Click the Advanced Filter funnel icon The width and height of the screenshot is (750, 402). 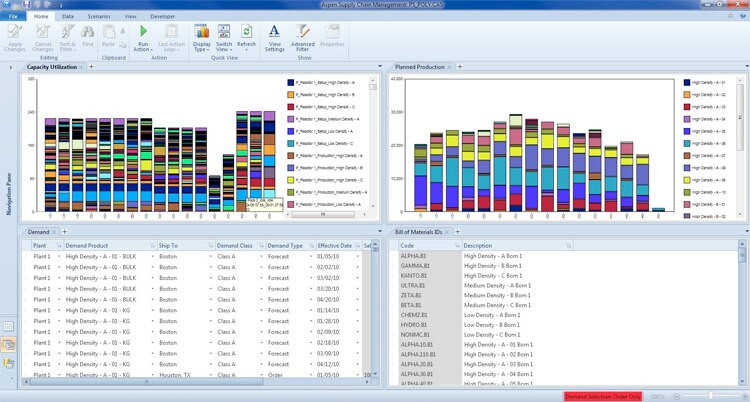(x=303, y=32)
